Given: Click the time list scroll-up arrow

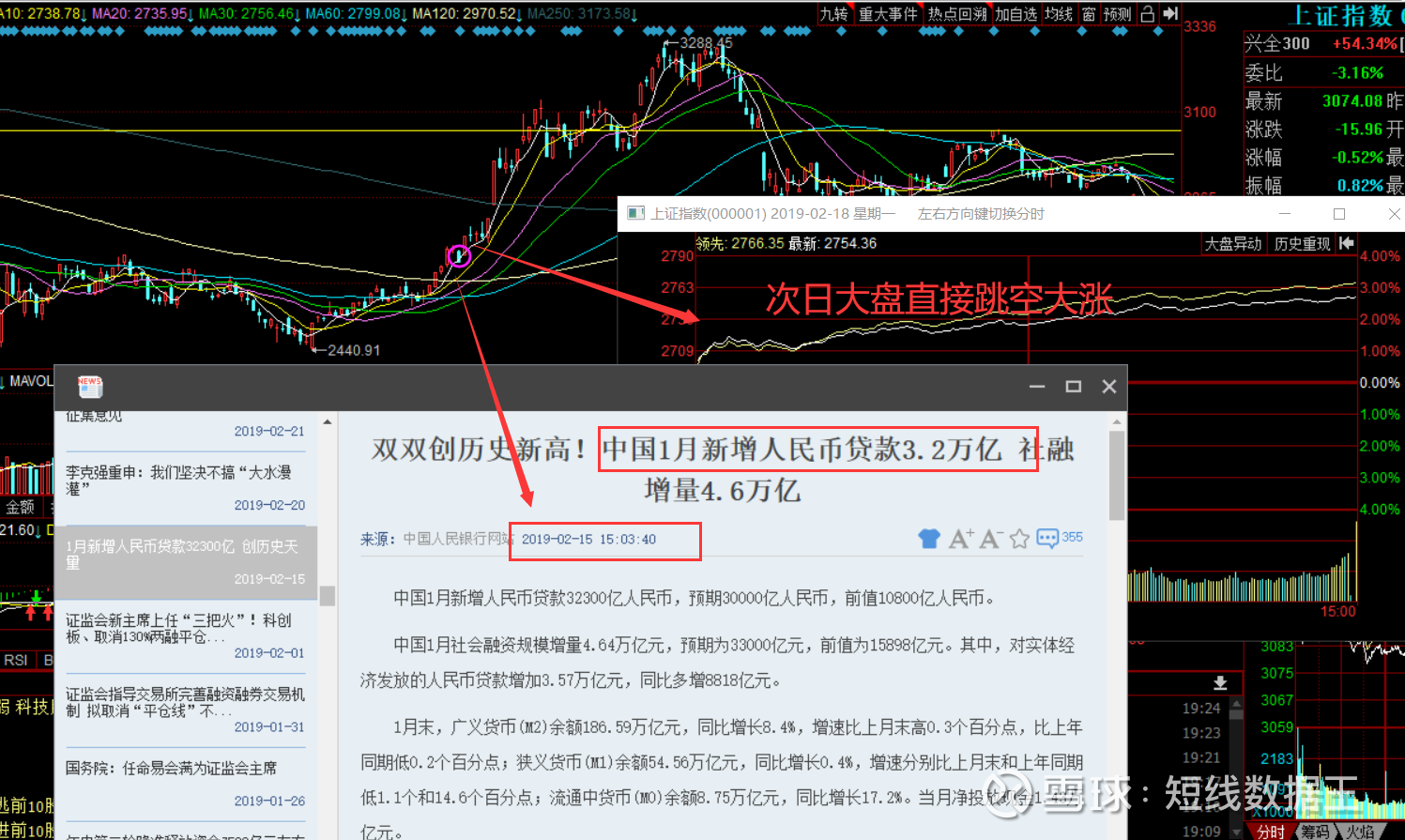Looking at the screenshot, I should (1236, 702).
